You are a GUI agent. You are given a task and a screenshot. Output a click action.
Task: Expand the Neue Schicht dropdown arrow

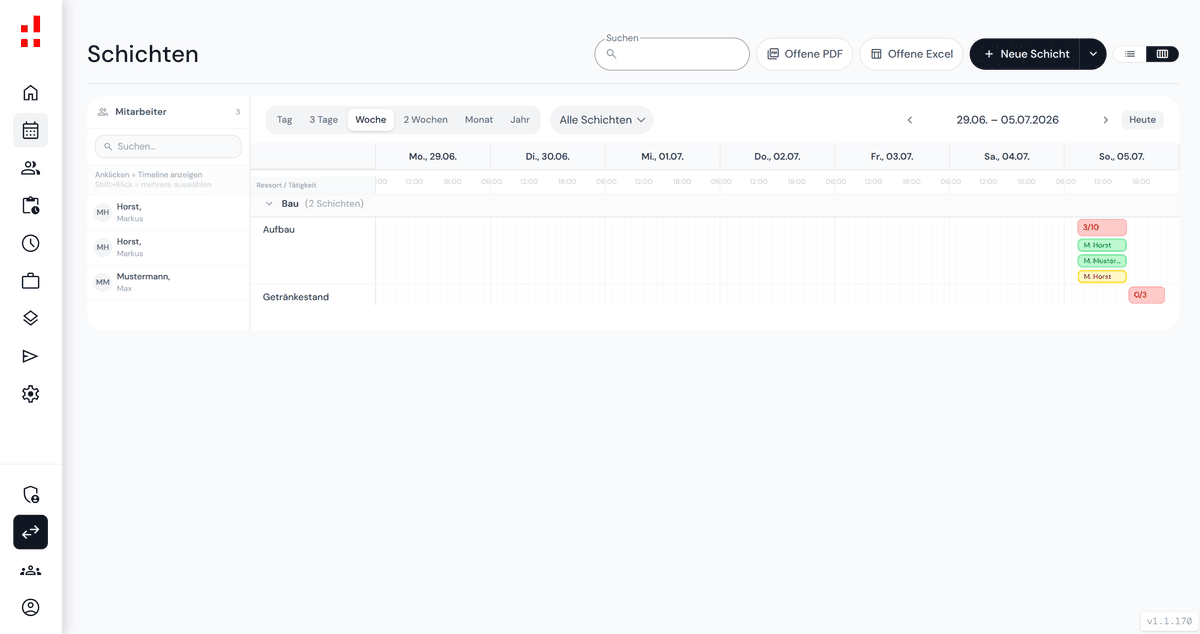1093,54
